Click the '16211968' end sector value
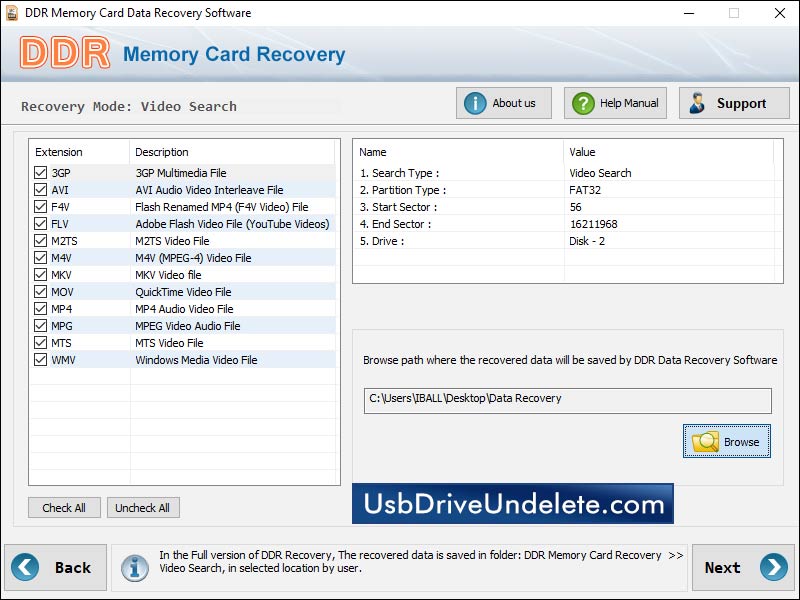This screenshot has height=600, width=800. 594,224
